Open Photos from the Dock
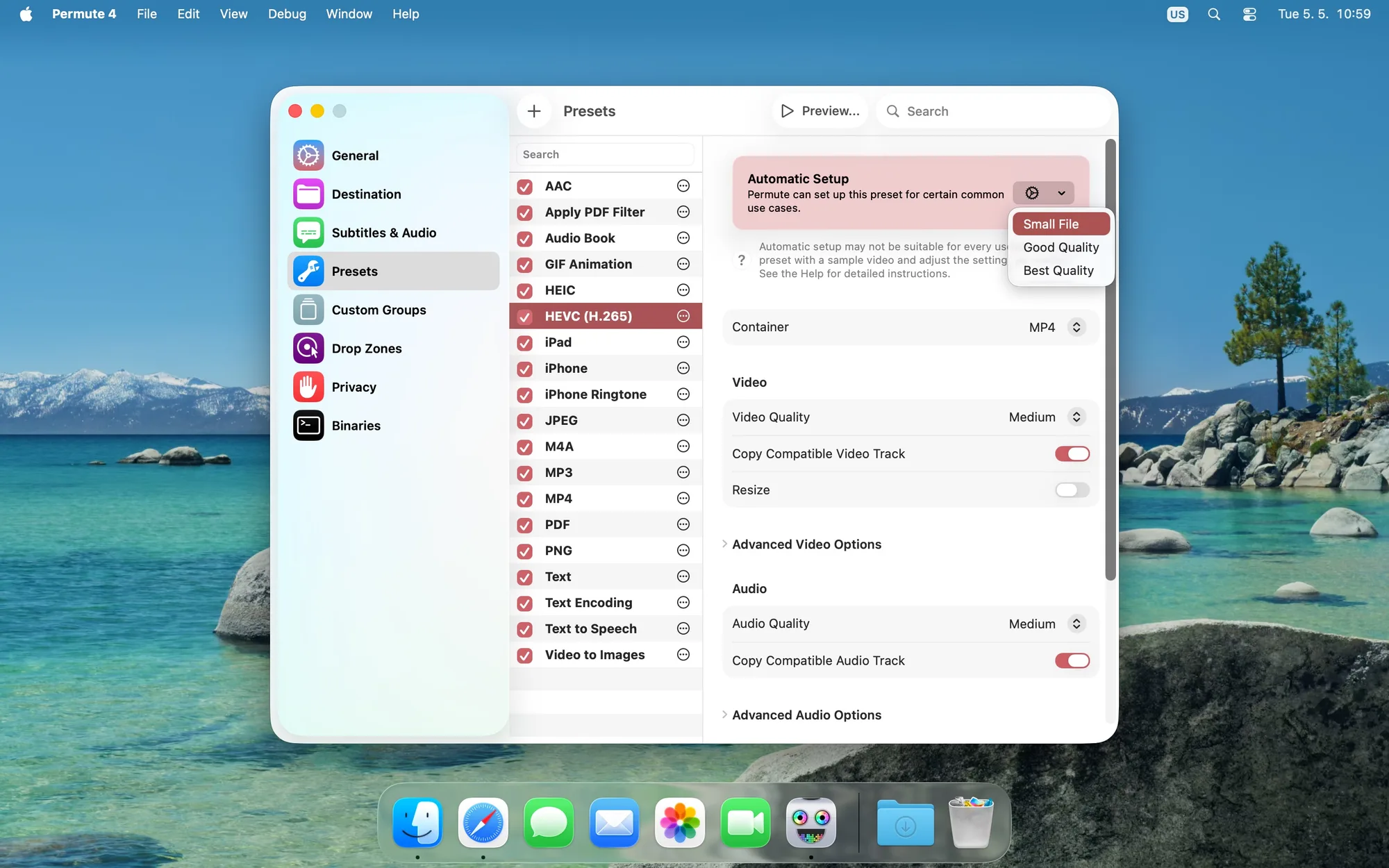The image size is (1389, 868). click(680, 823)
